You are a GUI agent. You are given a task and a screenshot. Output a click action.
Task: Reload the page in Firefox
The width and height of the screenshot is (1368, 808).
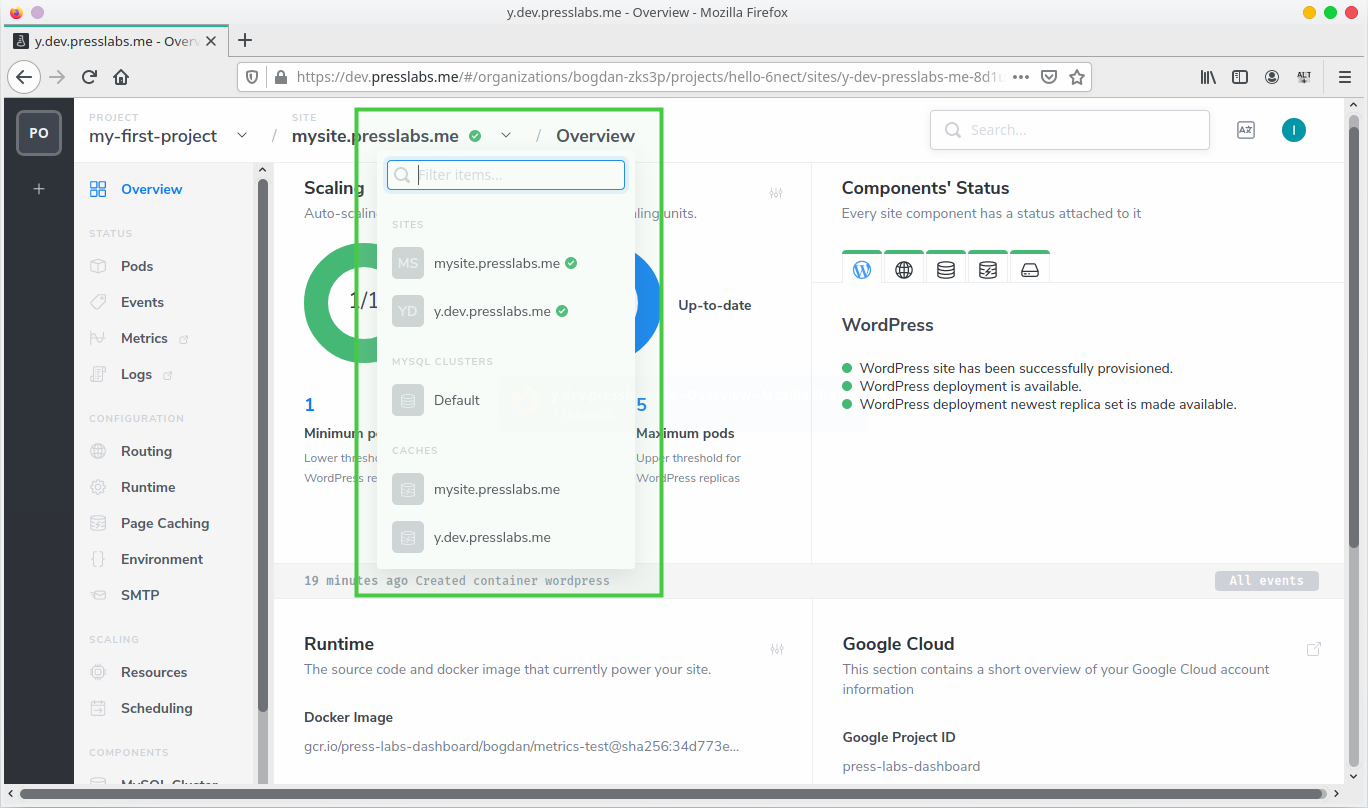pos(89,77)
